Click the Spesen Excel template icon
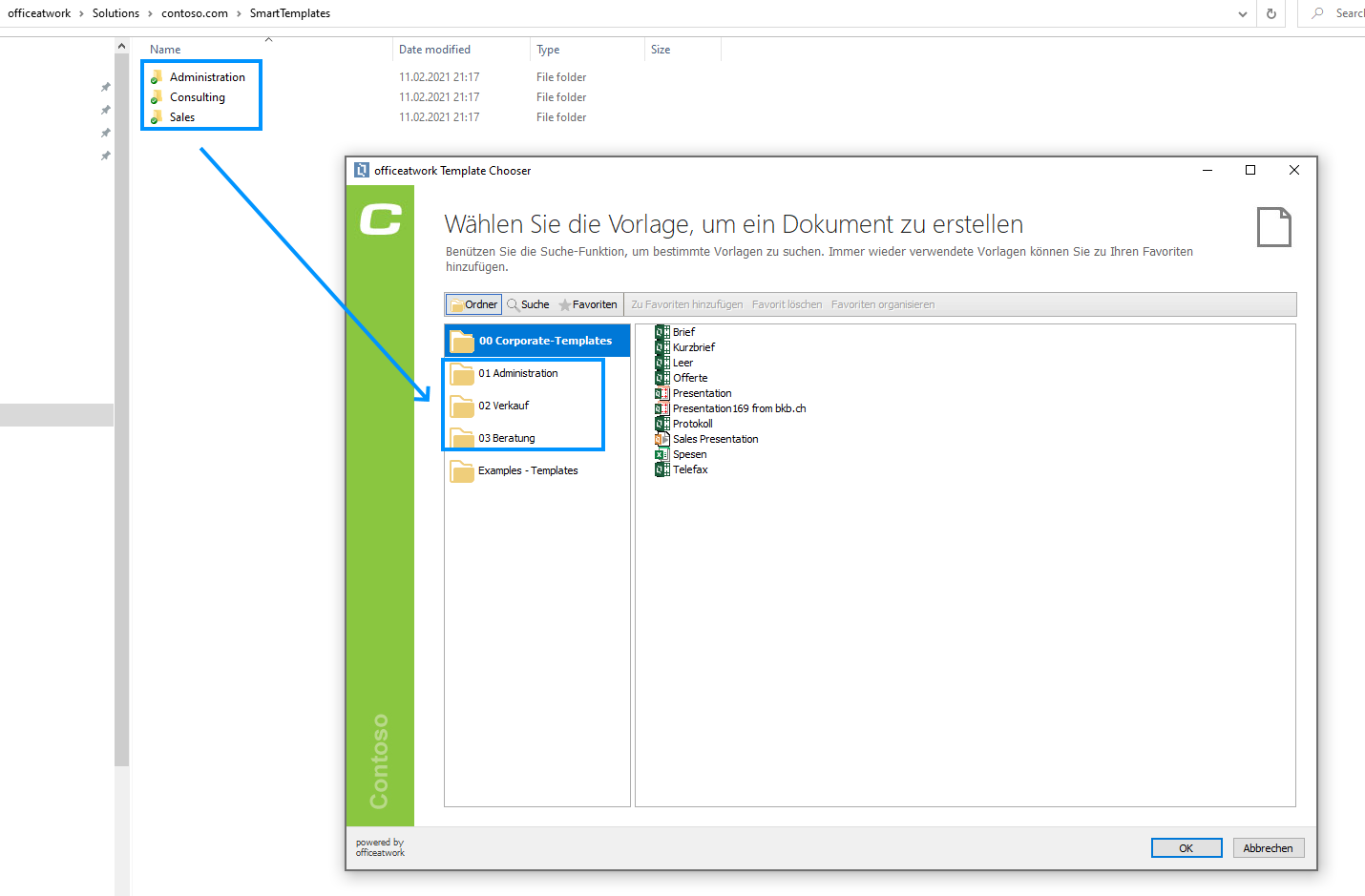 coord(661,454)
